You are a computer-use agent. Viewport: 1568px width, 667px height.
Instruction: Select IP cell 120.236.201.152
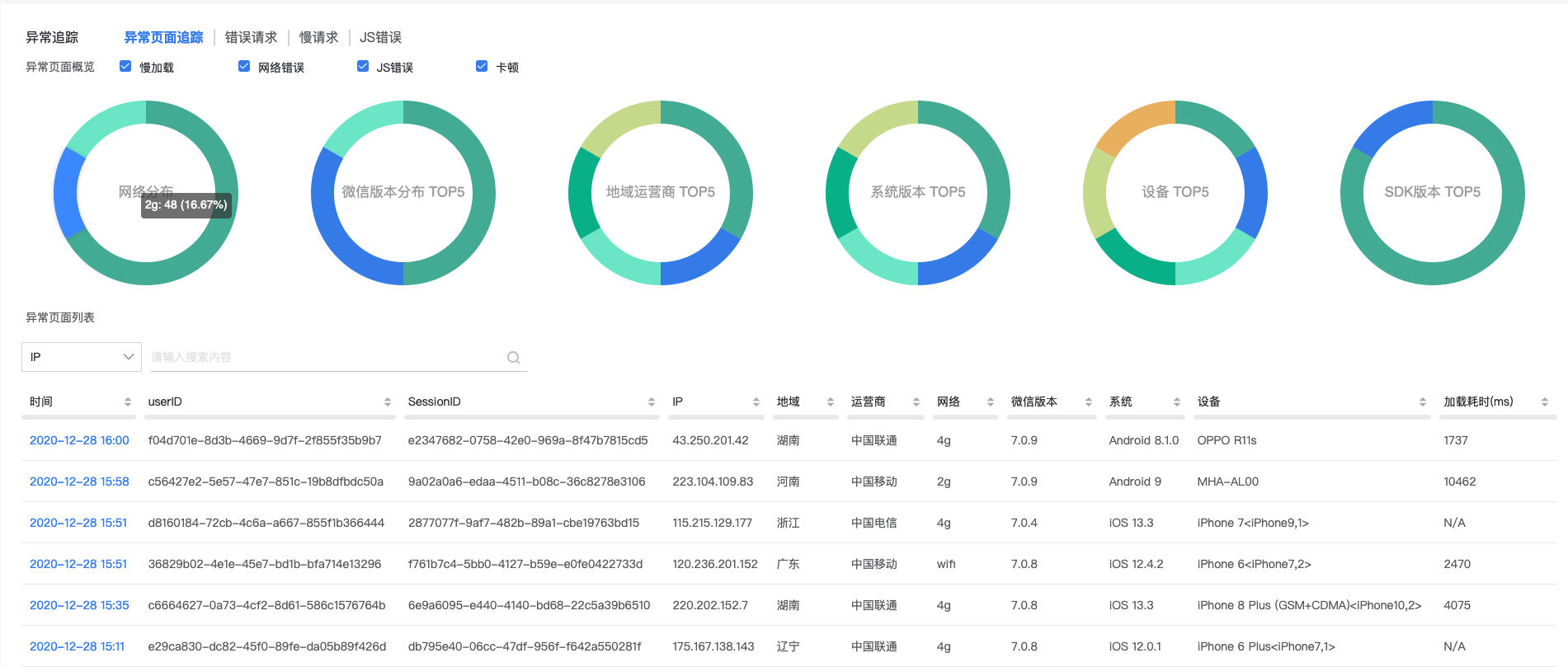(715, 564)
